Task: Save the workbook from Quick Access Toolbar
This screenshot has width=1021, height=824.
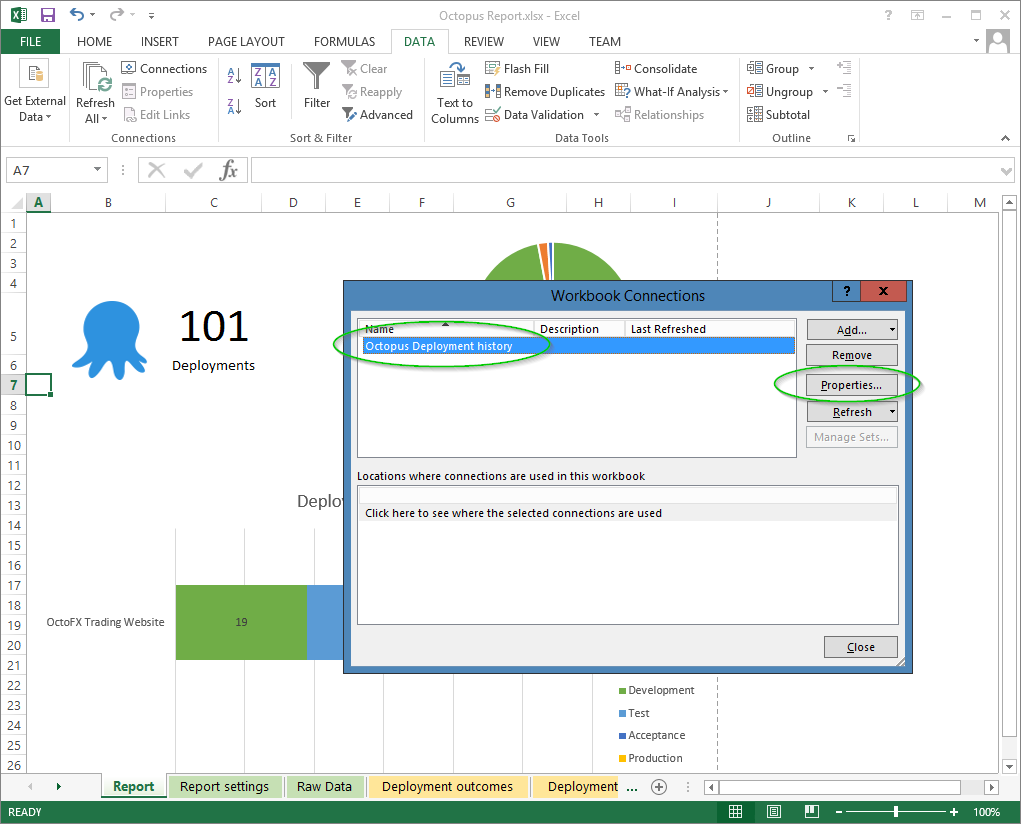Action: [x=48, y=15]
